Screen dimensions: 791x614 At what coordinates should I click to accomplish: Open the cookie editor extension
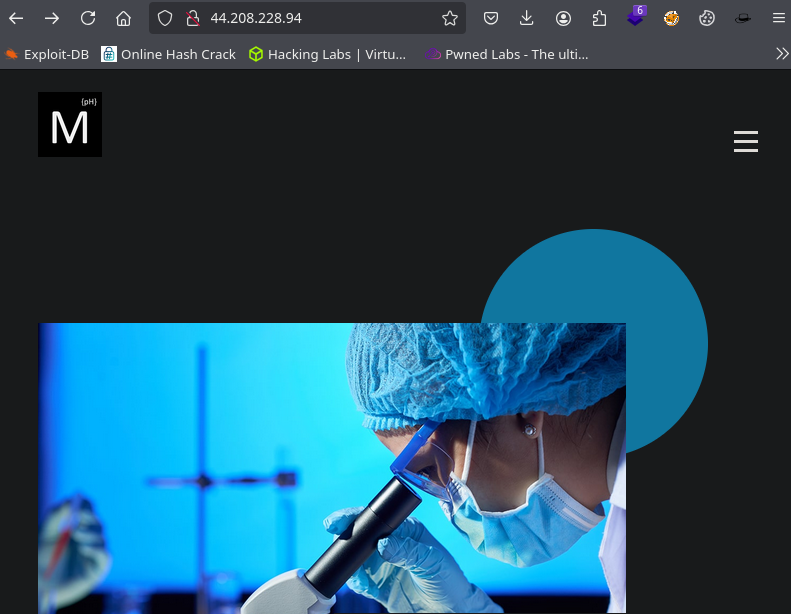coord(707,18)
